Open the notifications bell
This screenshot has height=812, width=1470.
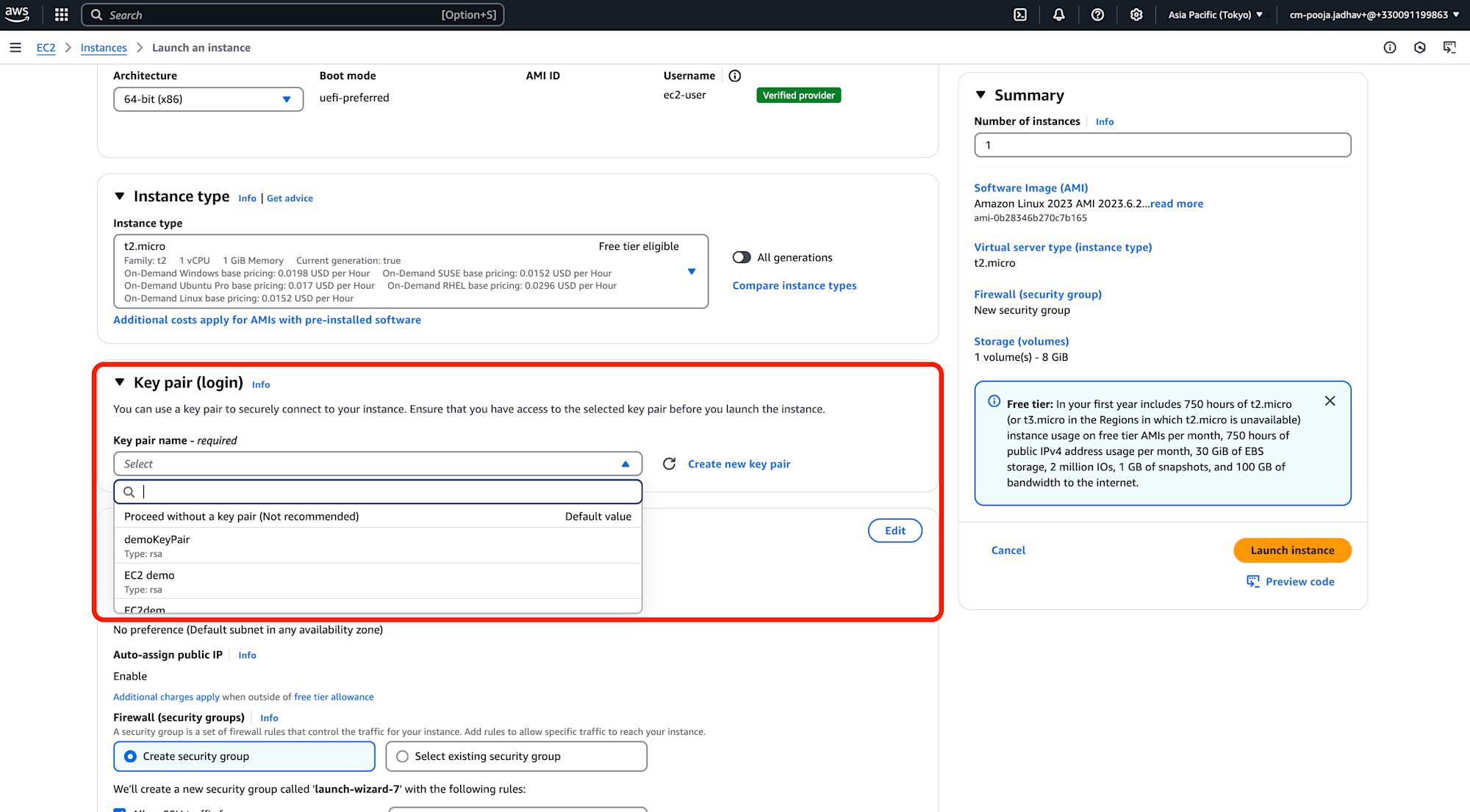(x=1058, y=15)
